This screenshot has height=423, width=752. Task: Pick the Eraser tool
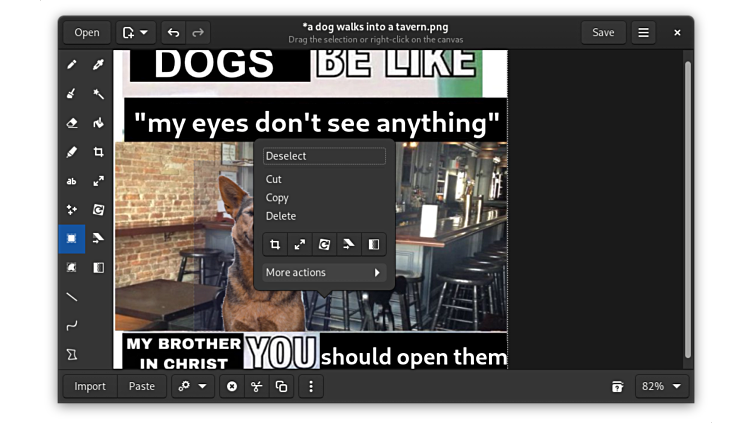pos(71,123)
